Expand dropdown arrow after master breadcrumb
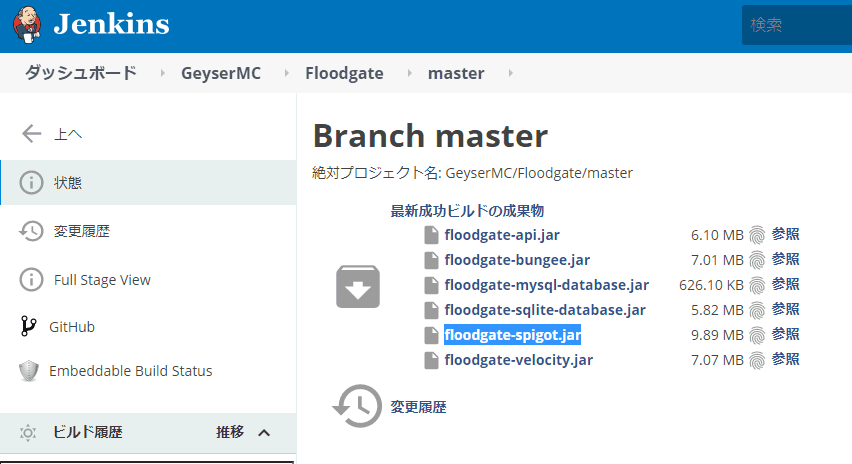This screenshot has height=464, width=852. pos(510,73)
